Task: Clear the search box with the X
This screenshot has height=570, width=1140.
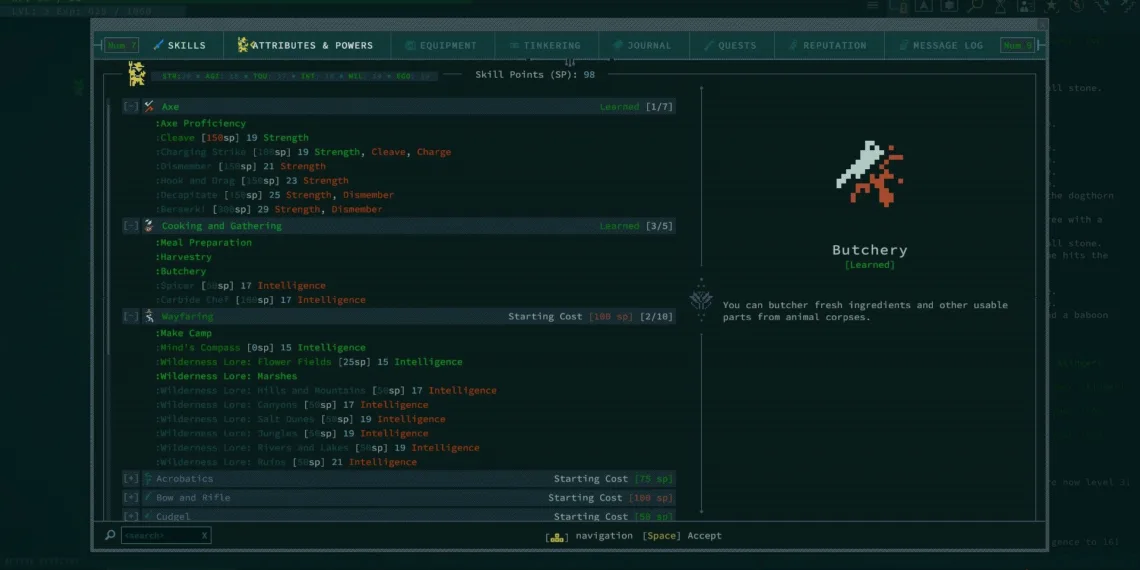Action: click(205, 536)
